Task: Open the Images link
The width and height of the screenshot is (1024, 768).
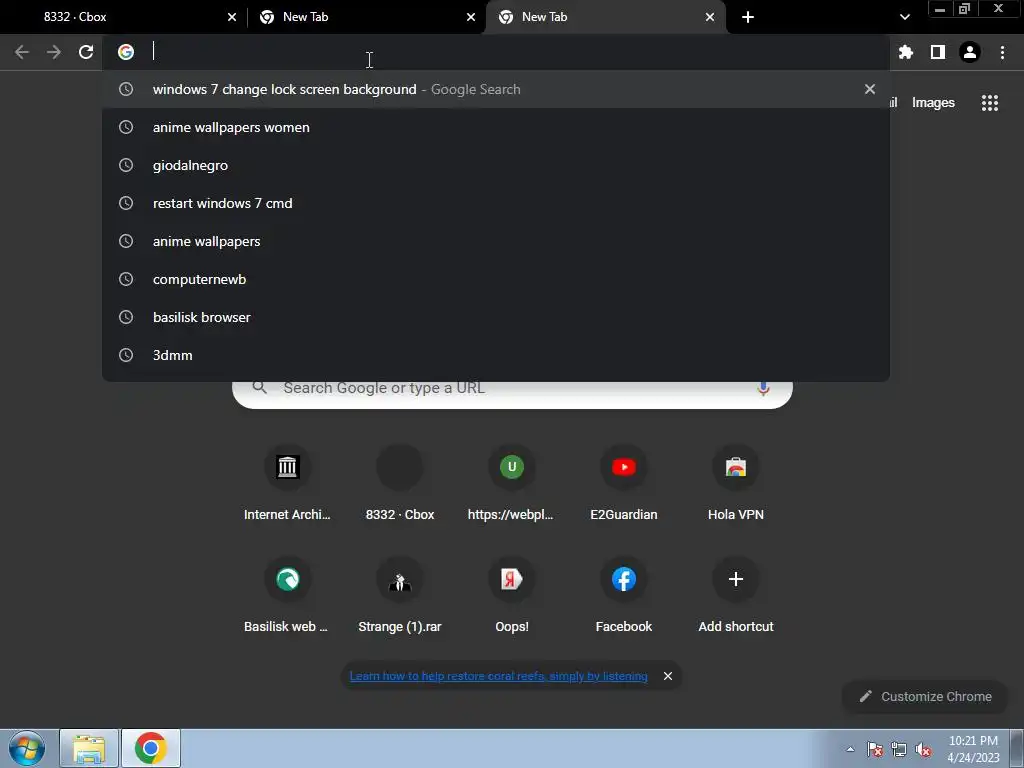Action: (x=933, y=103)
